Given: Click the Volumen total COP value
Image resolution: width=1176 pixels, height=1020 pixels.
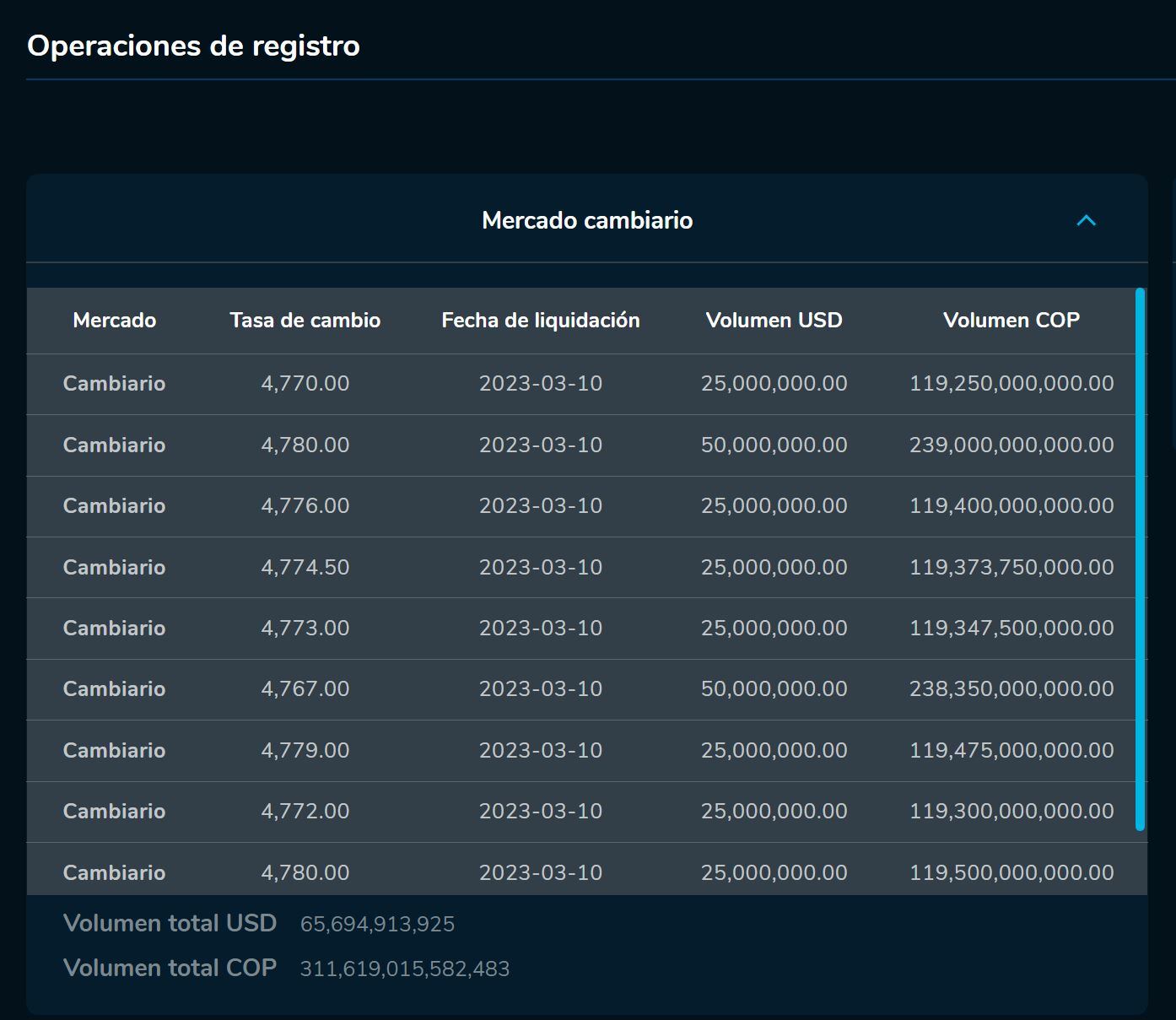Looking at the screenshot, I should pyautogui.click(x=405, y=968).
